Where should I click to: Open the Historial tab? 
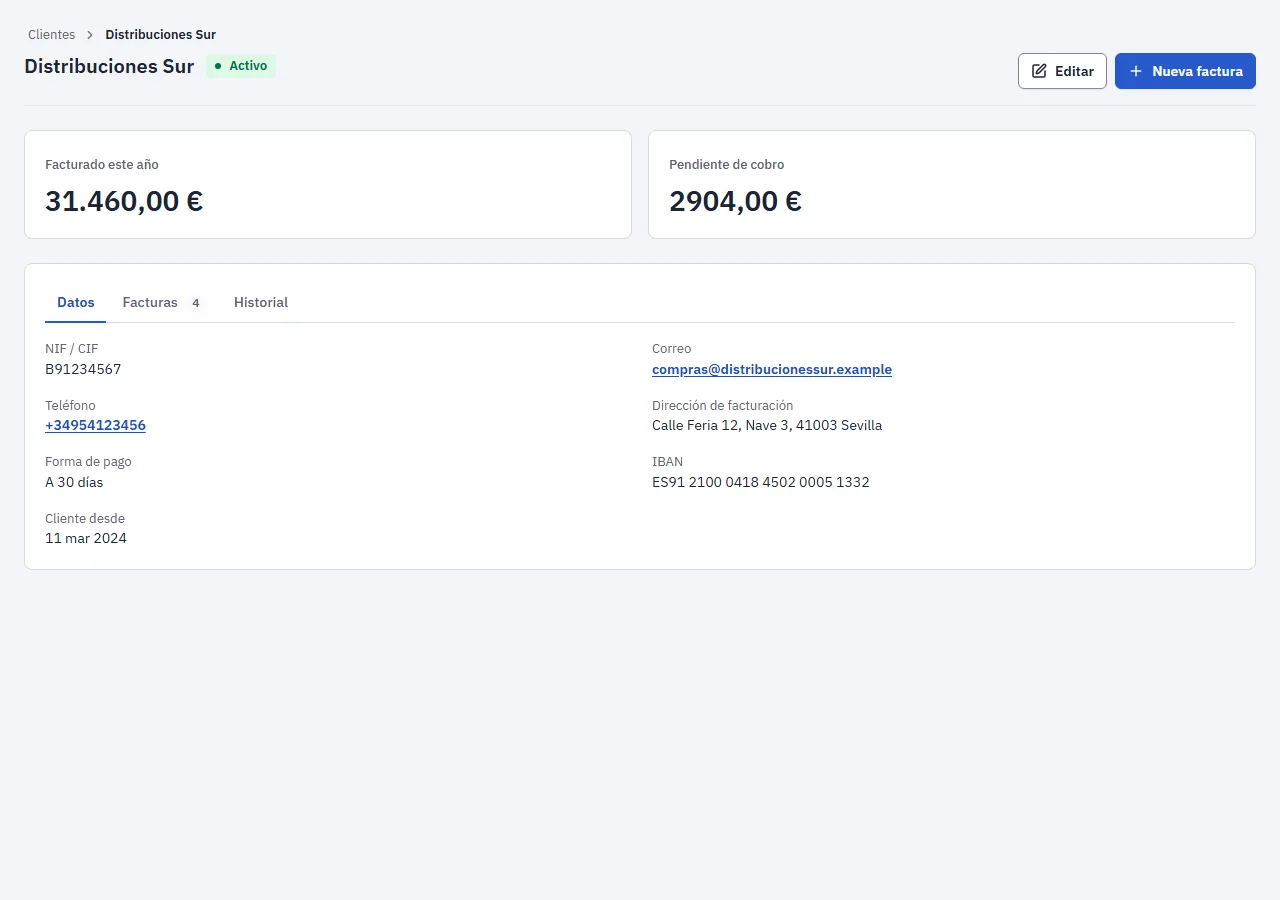(261, 302)
